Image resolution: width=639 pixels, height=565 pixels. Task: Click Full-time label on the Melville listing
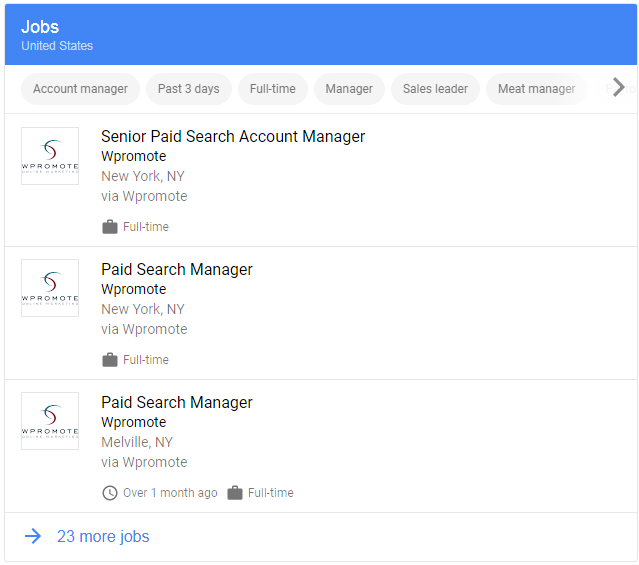click(x=271, y=493)
